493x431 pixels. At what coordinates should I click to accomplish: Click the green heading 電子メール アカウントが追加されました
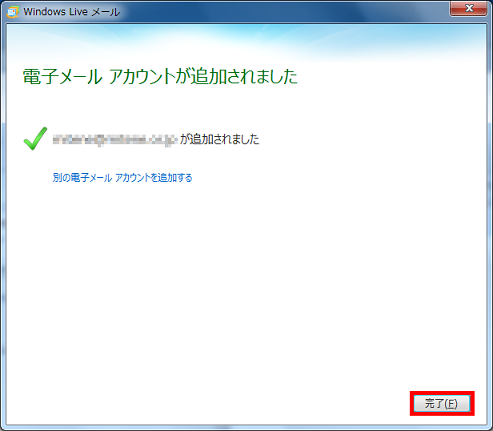tap(160, 76)
